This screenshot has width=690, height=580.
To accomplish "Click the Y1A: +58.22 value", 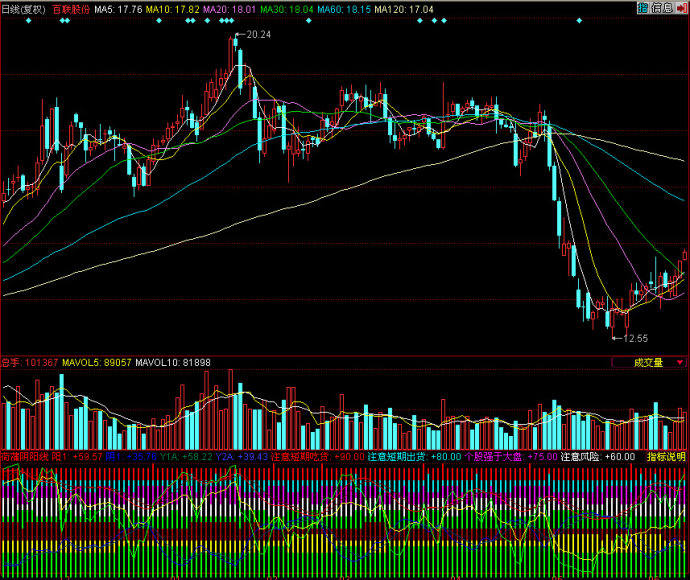I will click(x=186, y=457).
